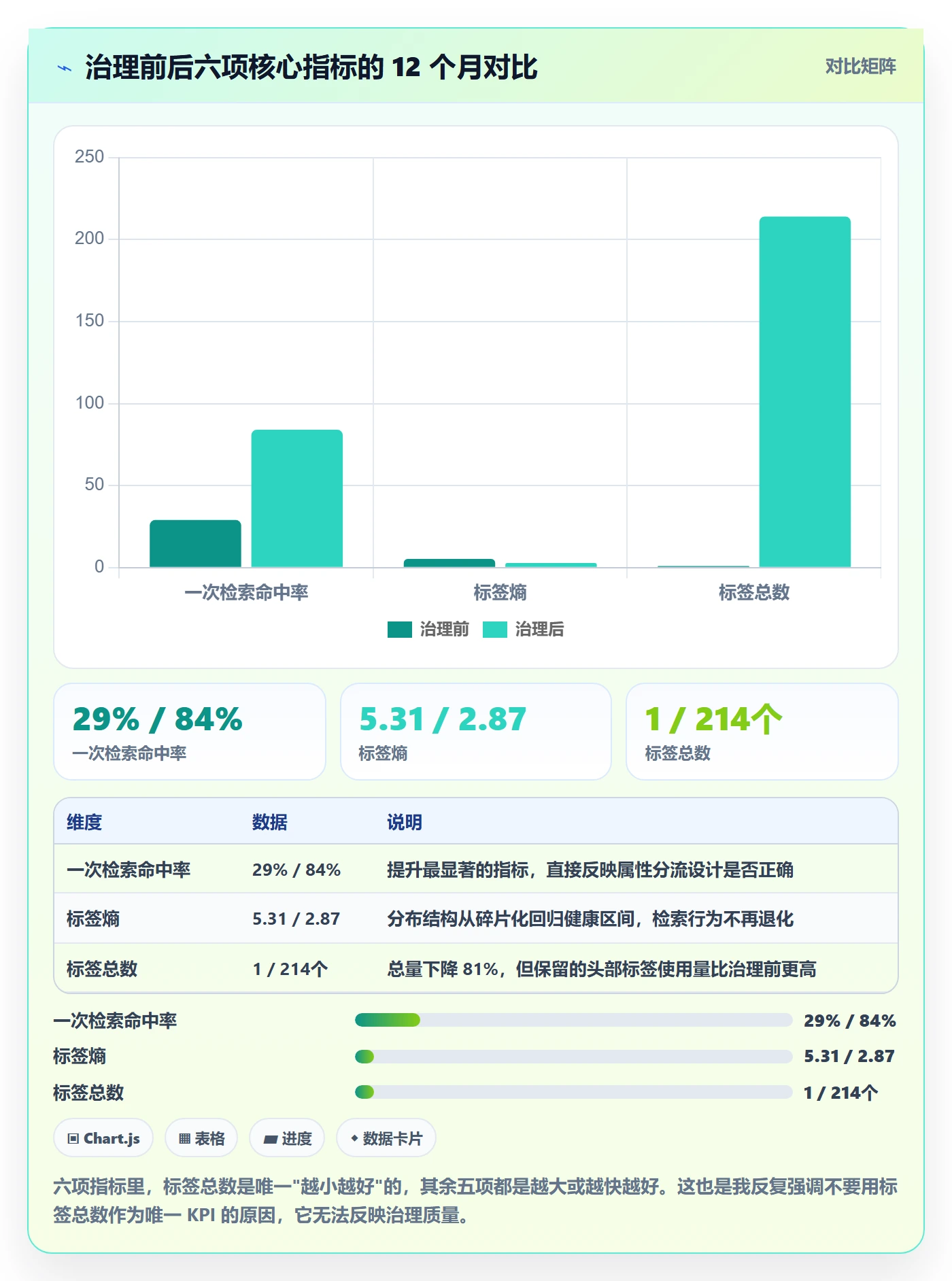The image size is (952, 1281).
Task: Click the 治理前 bar for 标签熵
Action: click(x=449, y=563)
